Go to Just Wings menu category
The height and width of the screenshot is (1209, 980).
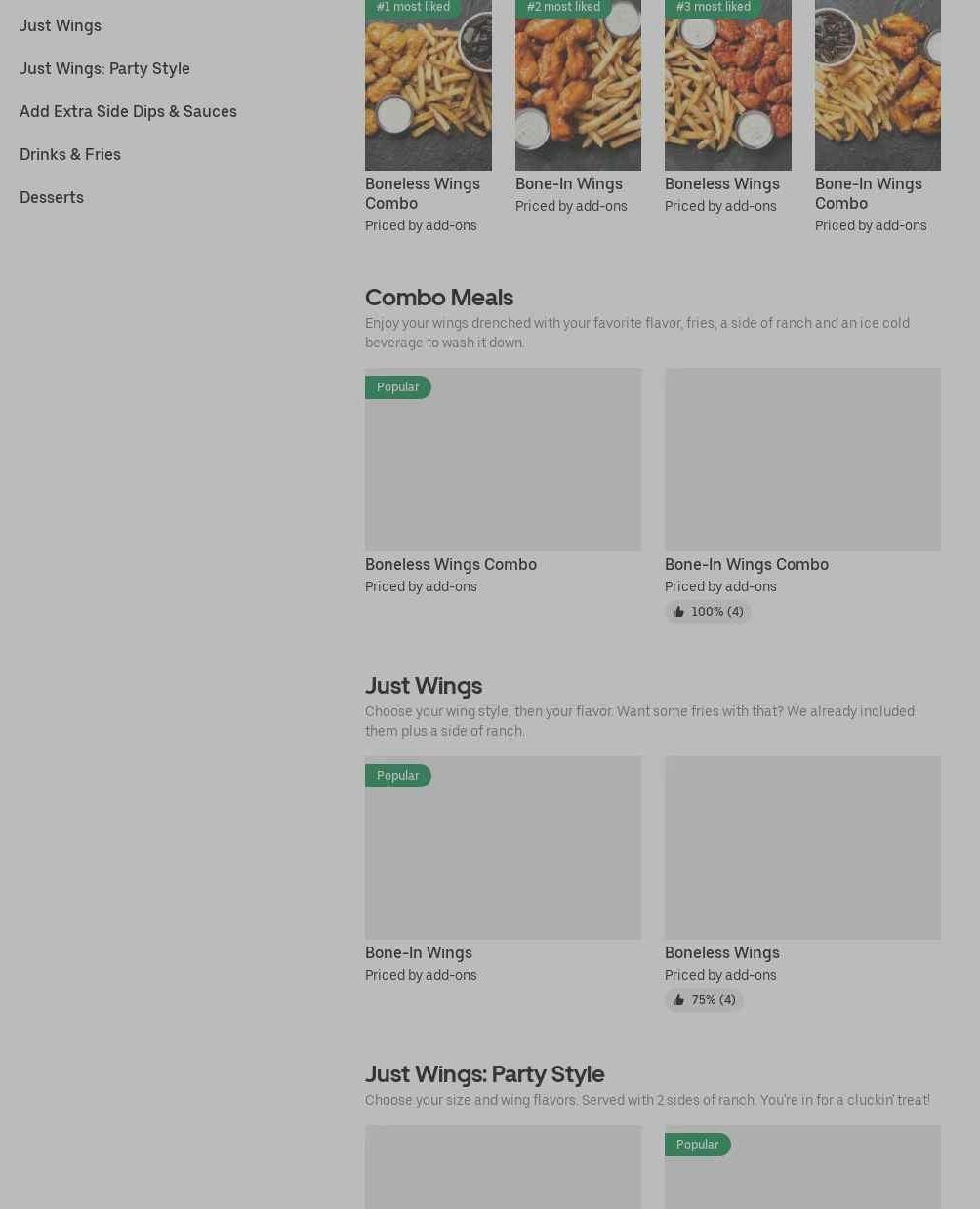tap(61, 25)
